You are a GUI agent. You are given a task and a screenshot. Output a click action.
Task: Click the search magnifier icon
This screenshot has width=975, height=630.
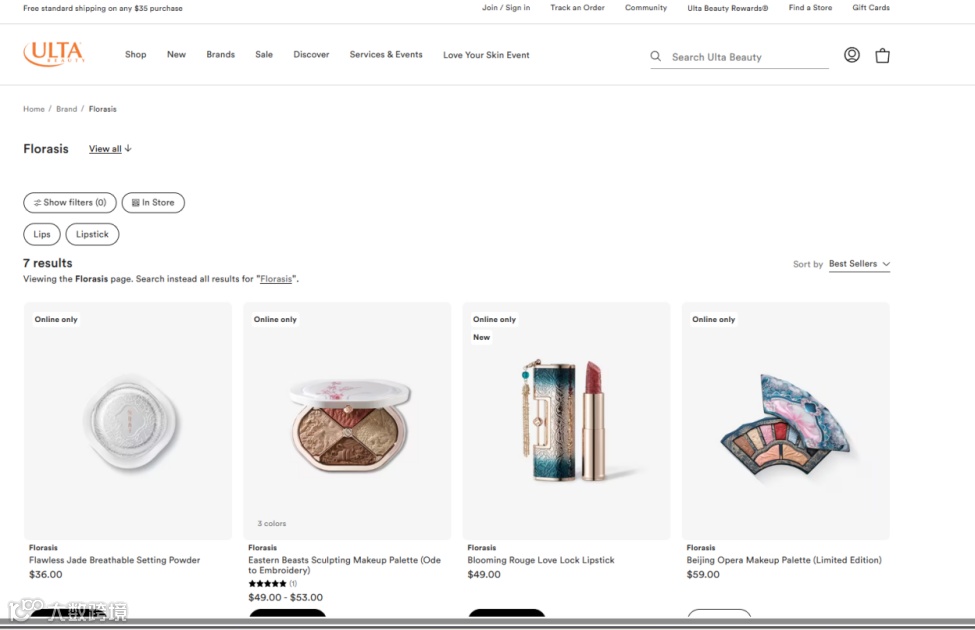pyautogui.click(x=655, y=57)
